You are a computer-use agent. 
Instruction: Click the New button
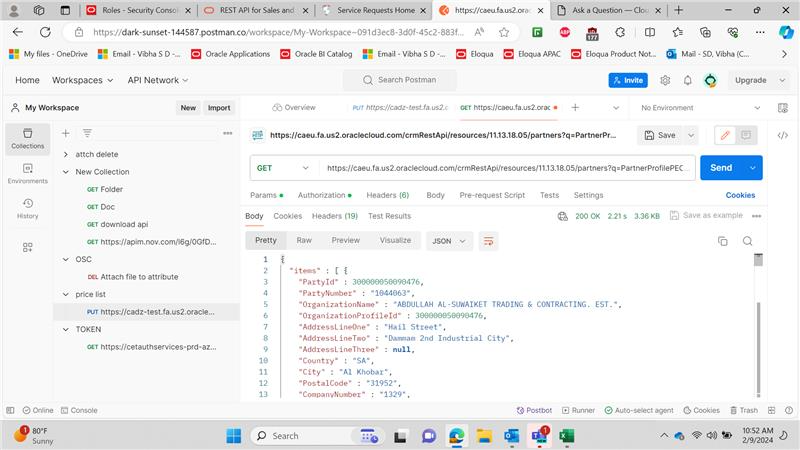click(x=188, y=108)
